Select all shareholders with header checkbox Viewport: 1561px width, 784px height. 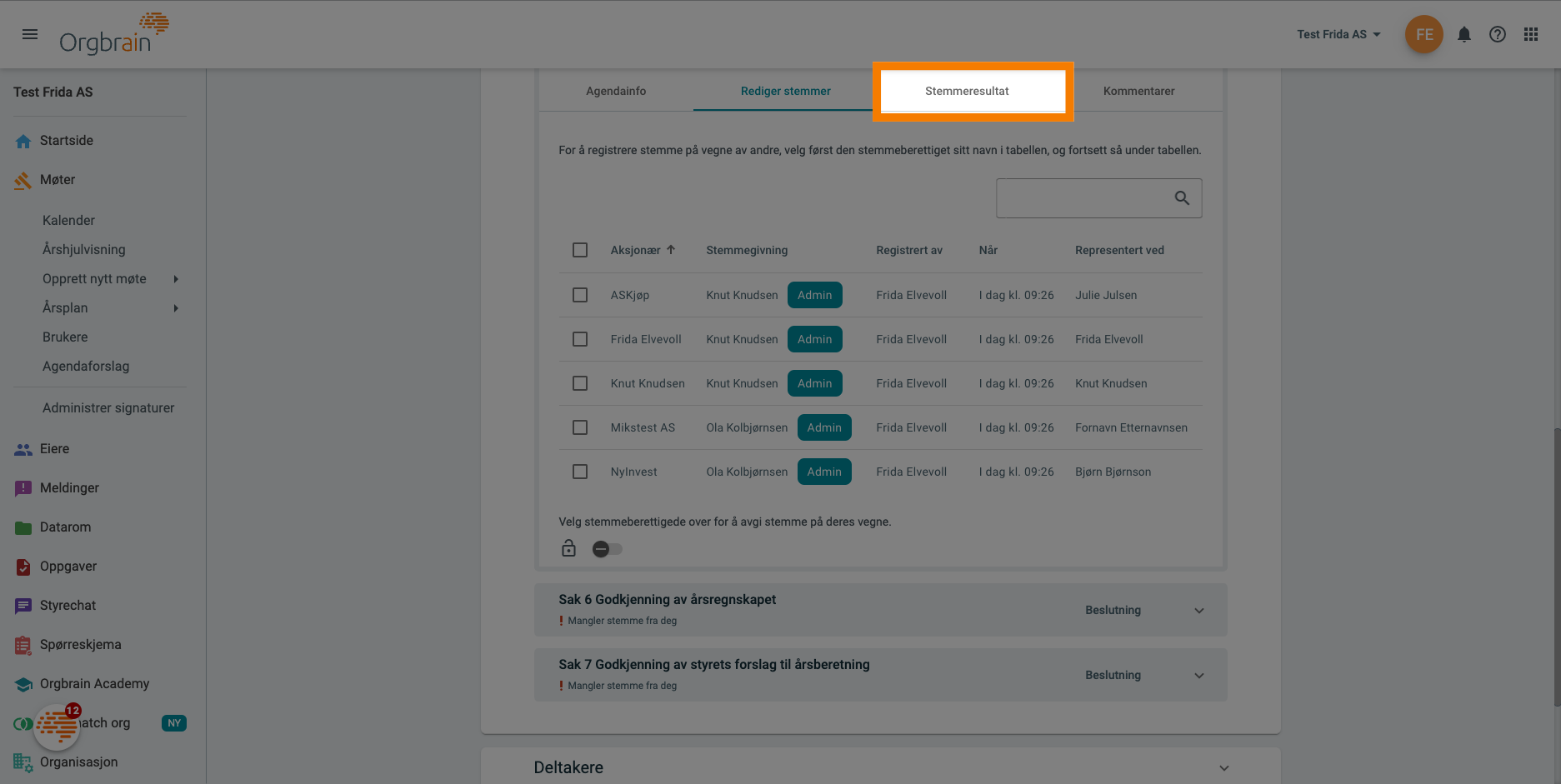click(x=580, y=250)
